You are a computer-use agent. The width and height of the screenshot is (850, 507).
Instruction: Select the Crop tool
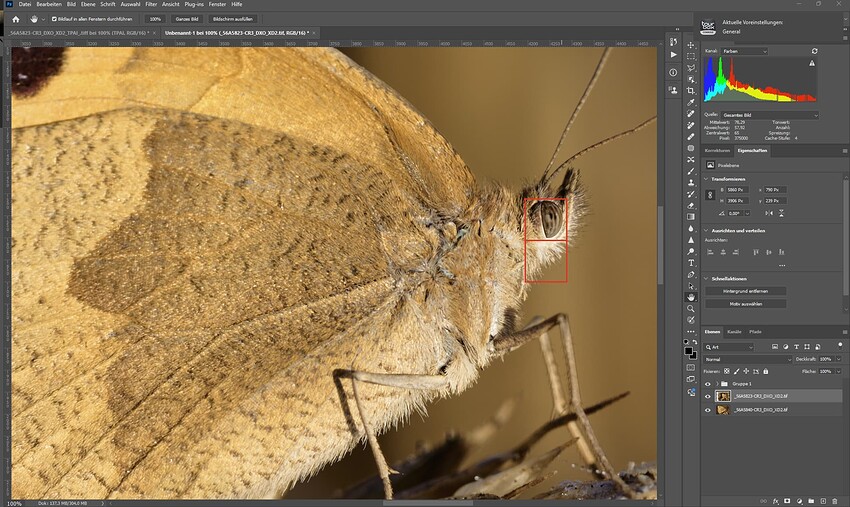tap(691, 91)
